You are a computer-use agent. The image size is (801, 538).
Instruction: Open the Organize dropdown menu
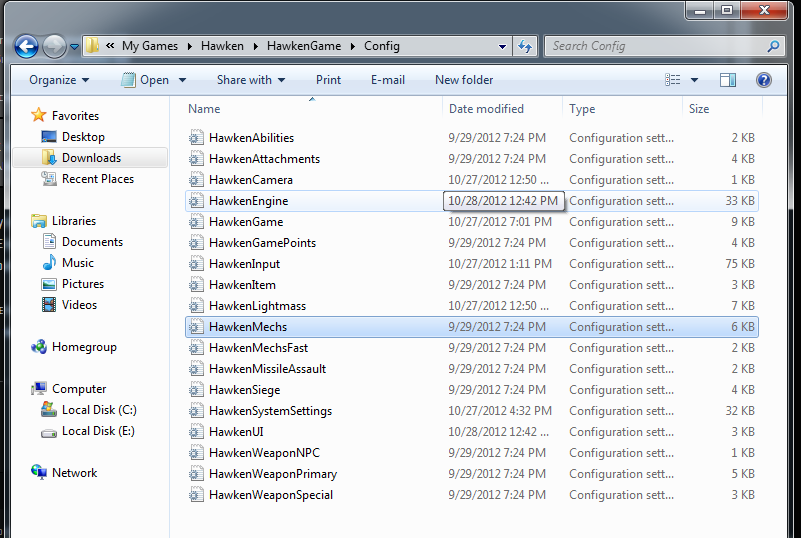click(59, 80)
